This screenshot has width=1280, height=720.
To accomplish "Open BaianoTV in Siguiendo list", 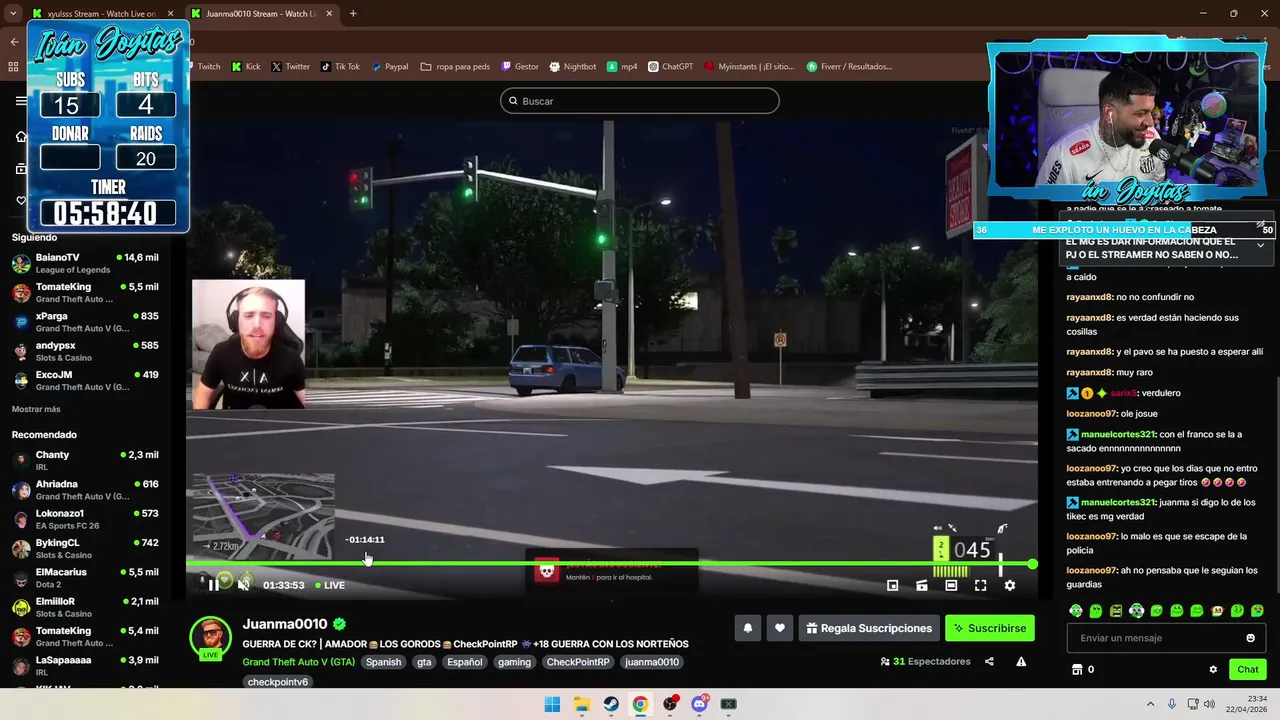I will [x=85, y=263].
